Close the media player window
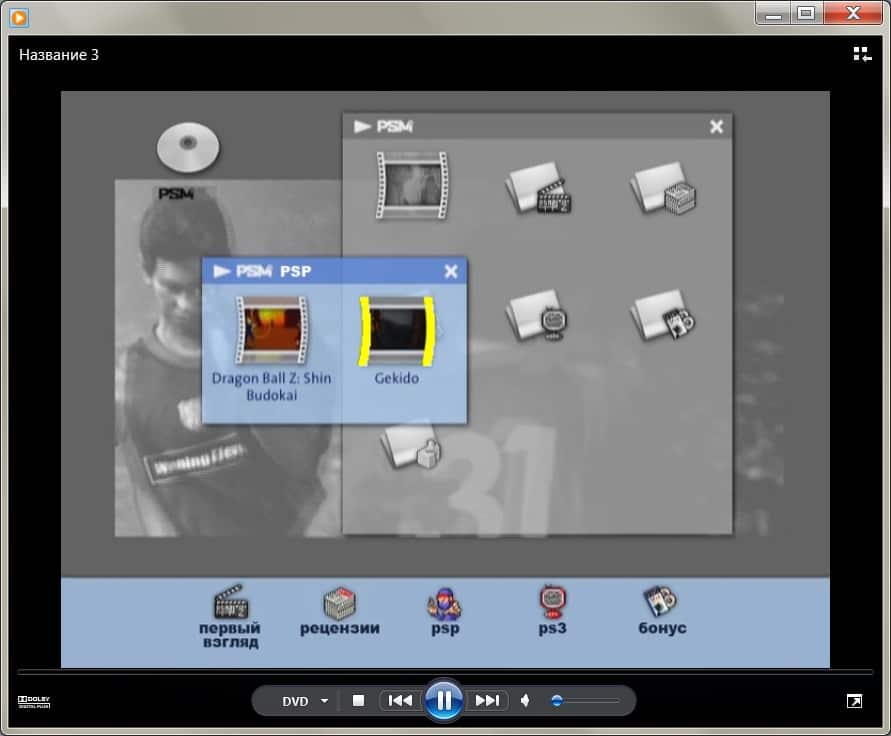 tap(853, 13)
